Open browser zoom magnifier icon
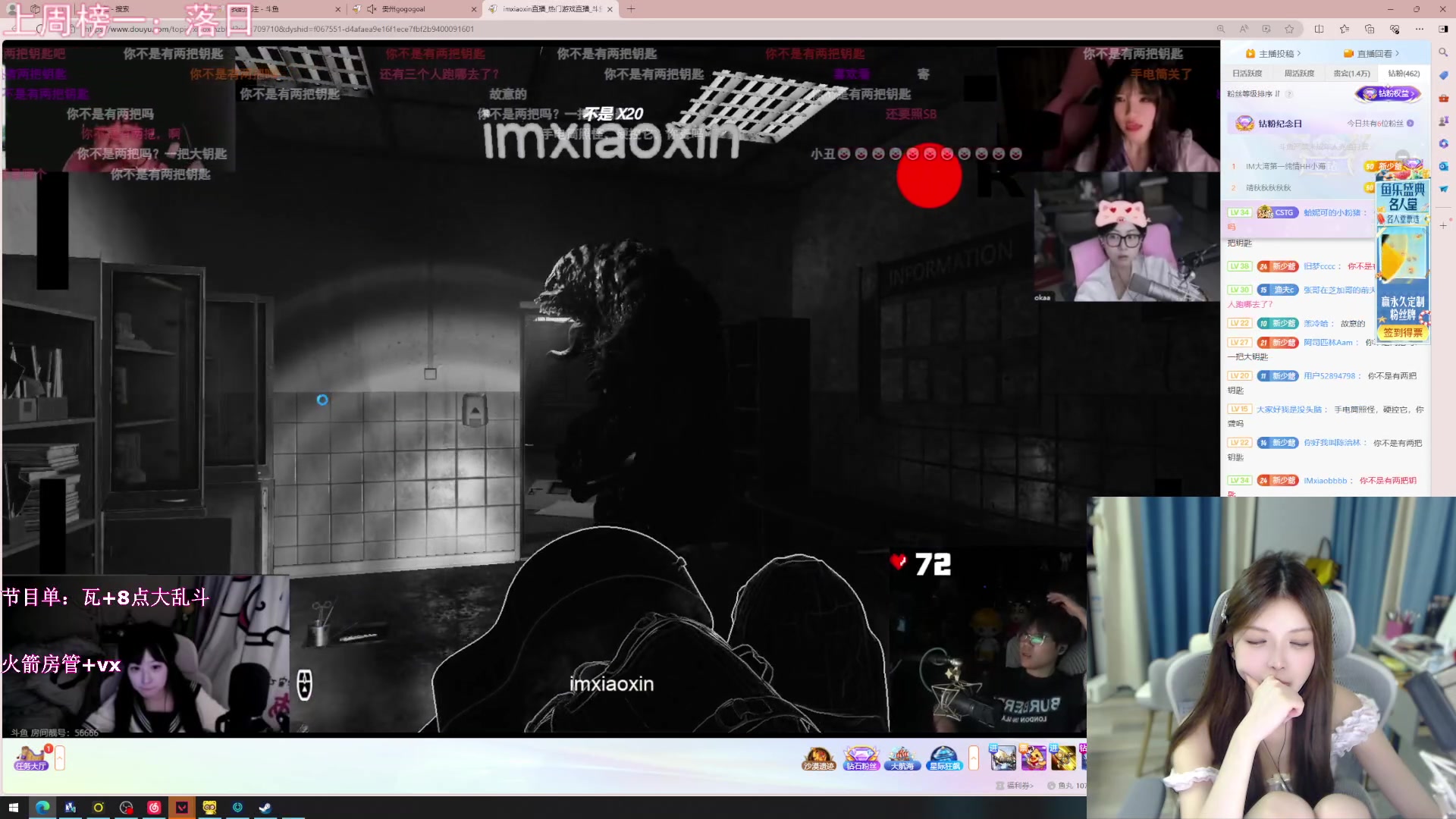 pos(1221,29)
